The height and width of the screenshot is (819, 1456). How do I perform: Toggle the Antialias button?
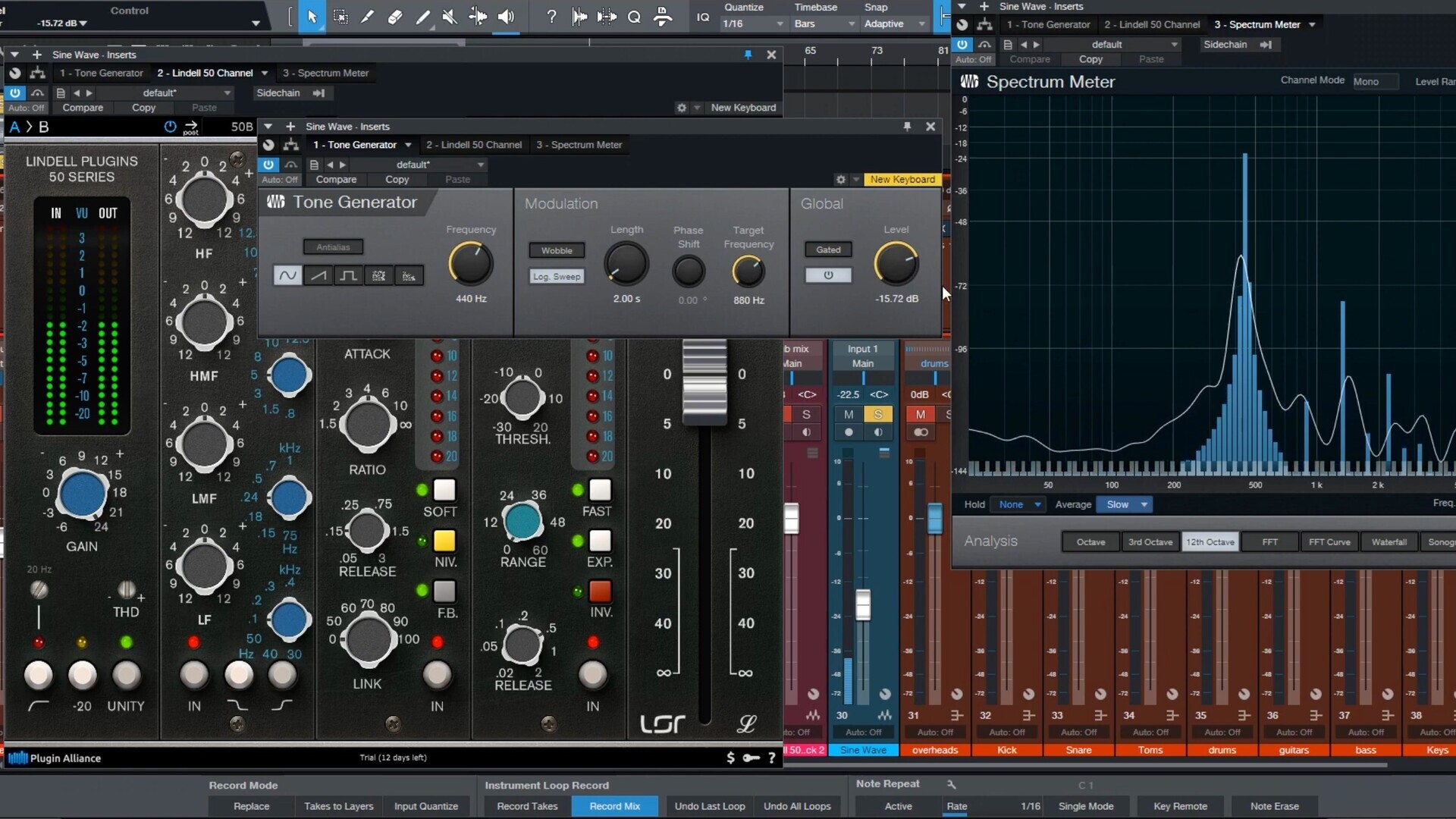tap(333, 247)
